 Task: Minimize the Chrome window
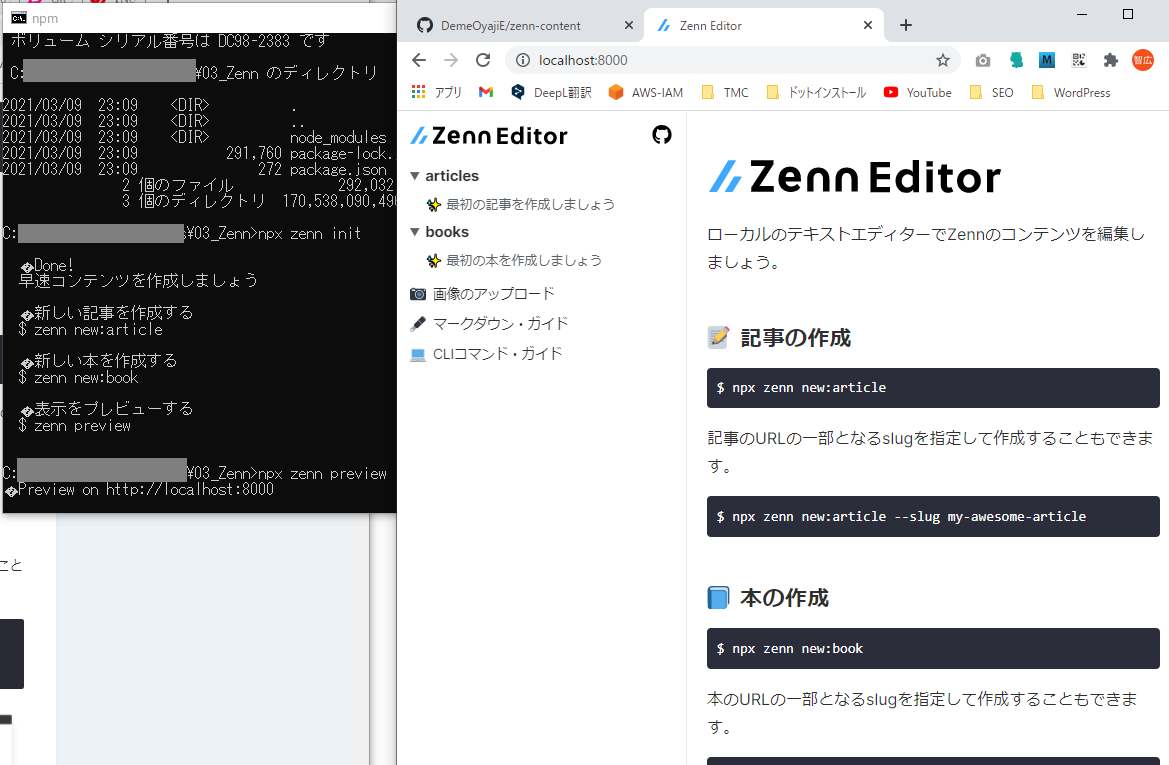click(1082, 14)
